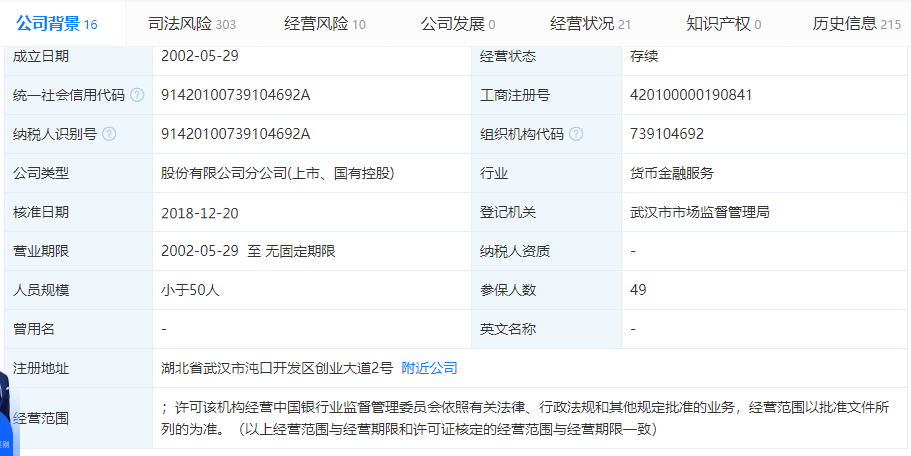Switch to the 公司背景 tab
This screenshot has width=911, height=456.
point(57,23)
